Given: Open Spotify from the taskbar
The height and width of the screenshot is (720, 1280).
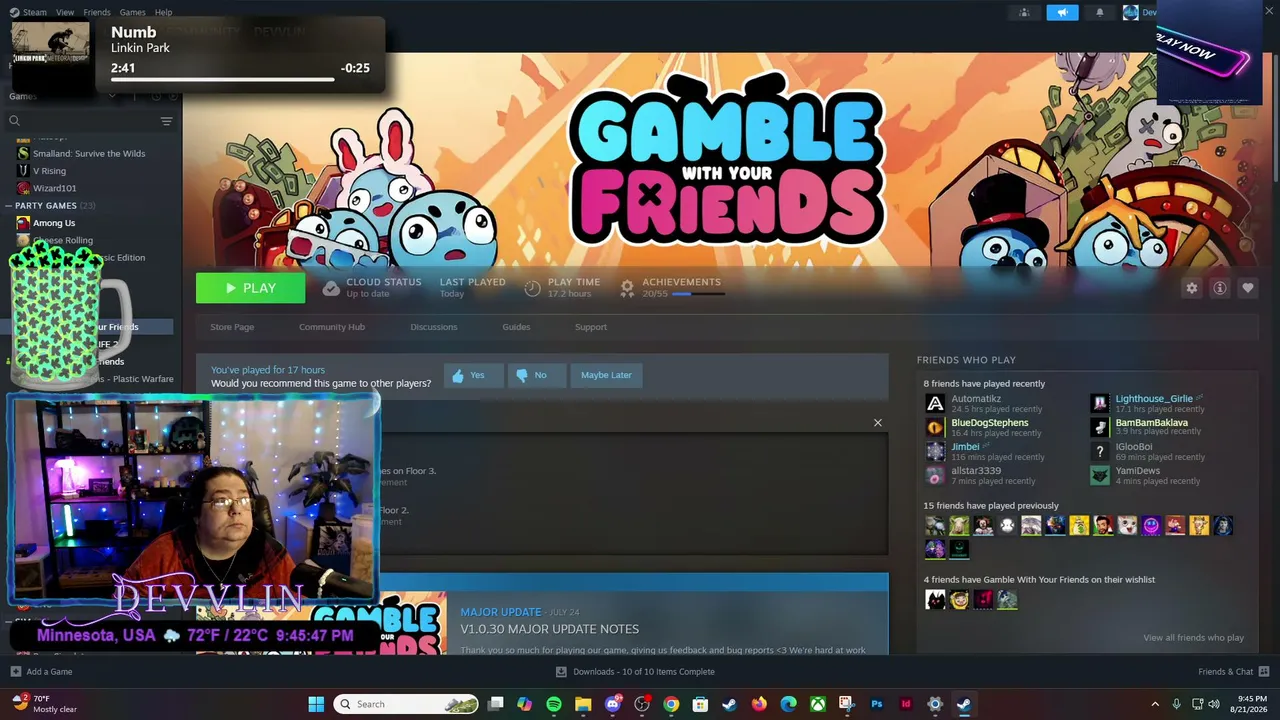Looking at the screenshot, I should (x=554, y=704).
